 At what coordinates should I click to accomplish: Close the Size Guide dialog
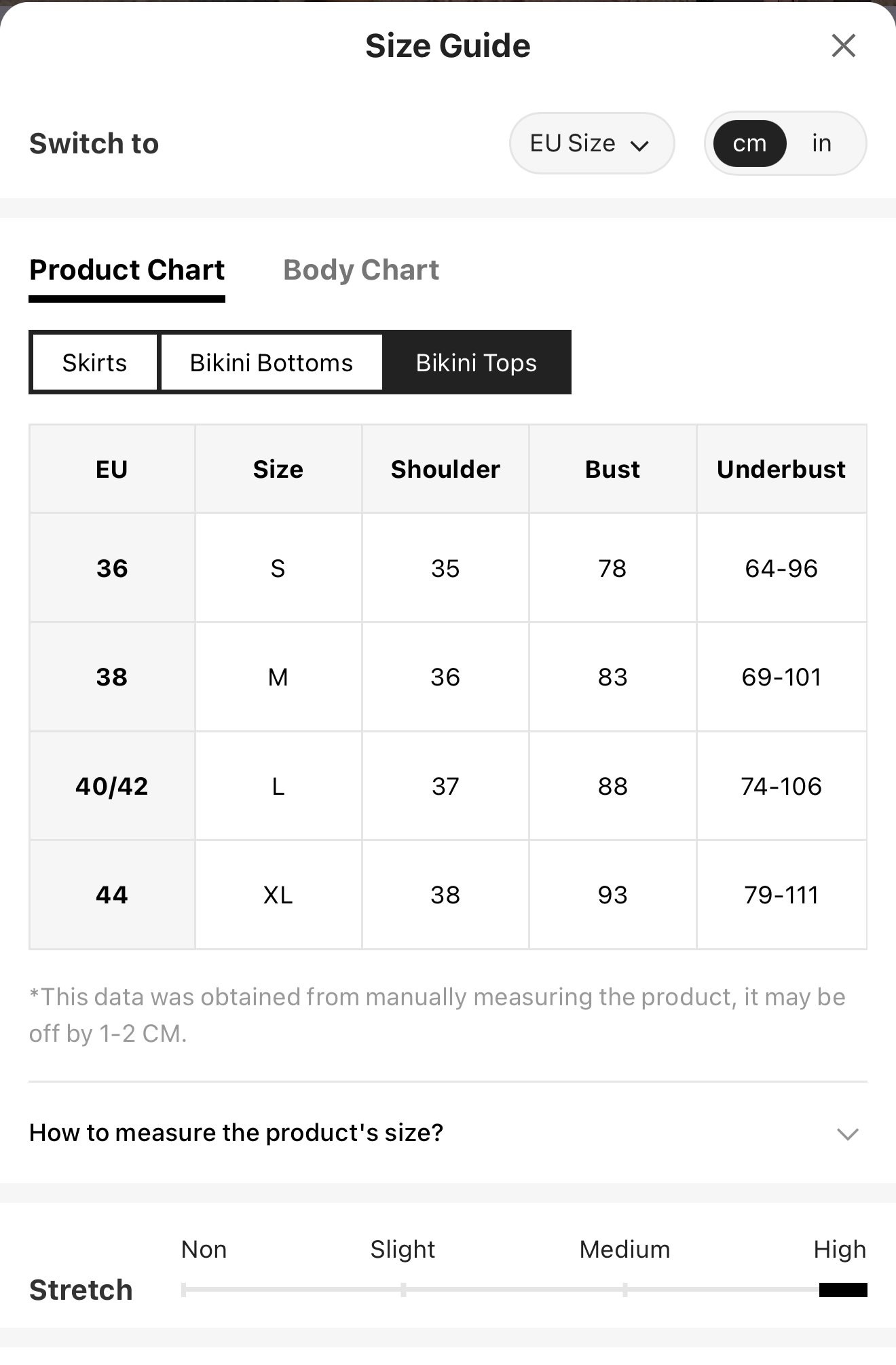[843, 45]
